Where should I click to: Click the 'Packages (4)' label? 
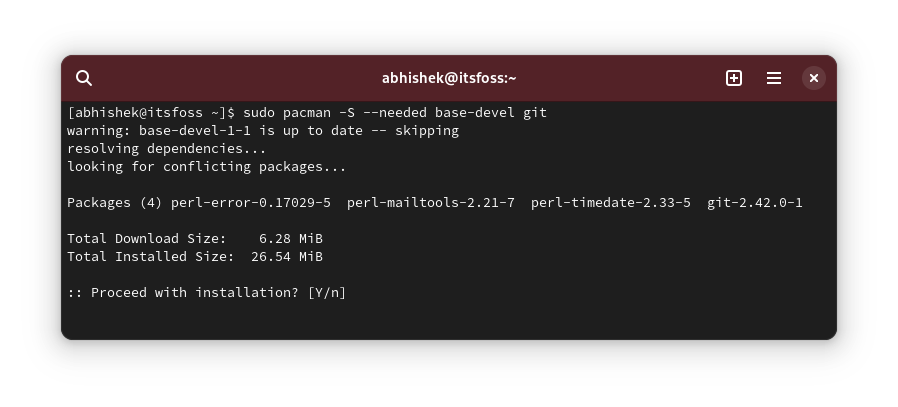click(x=115, y=203)
